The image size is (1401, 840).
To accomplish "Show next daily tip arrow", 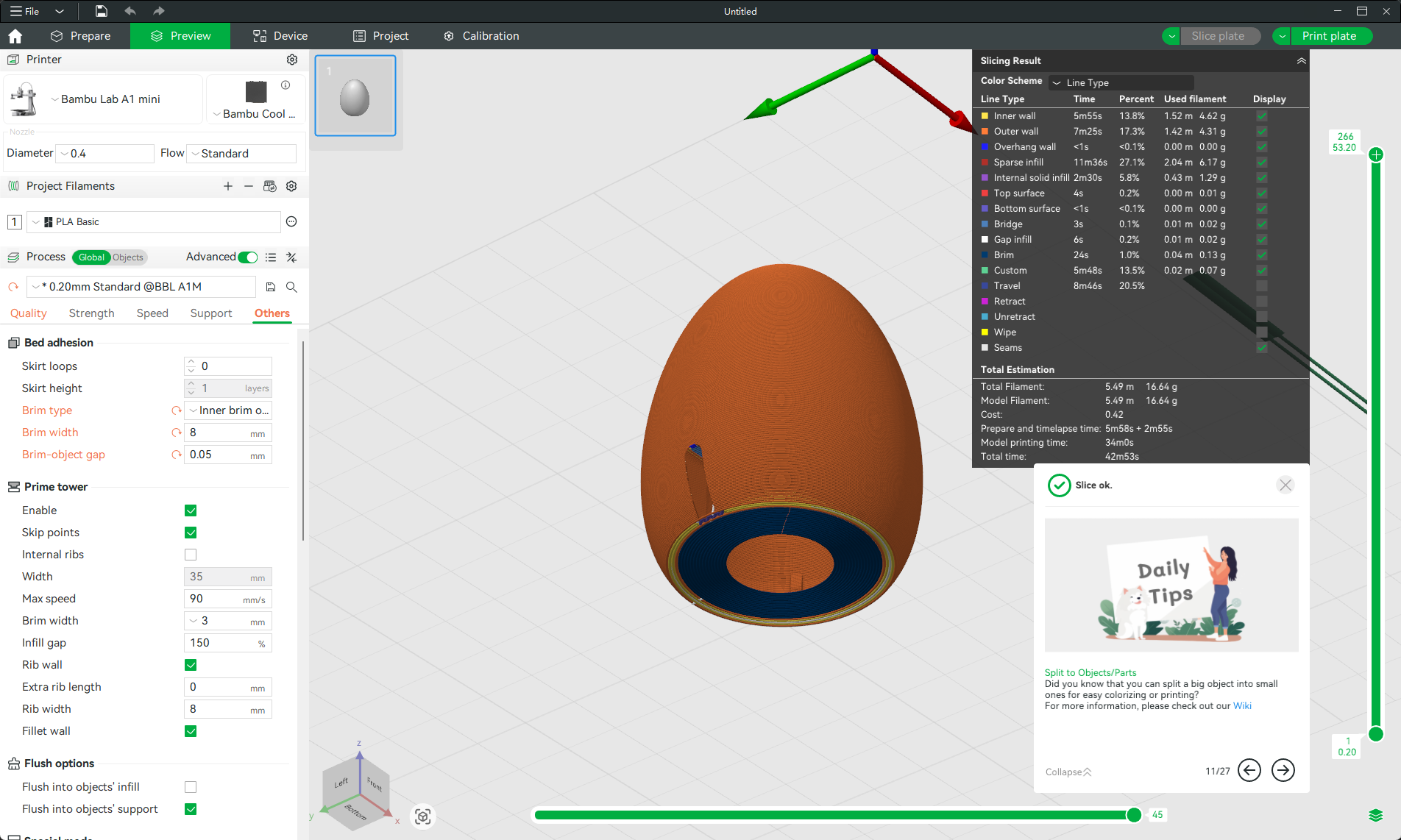I will click(x=1283, y=770).
